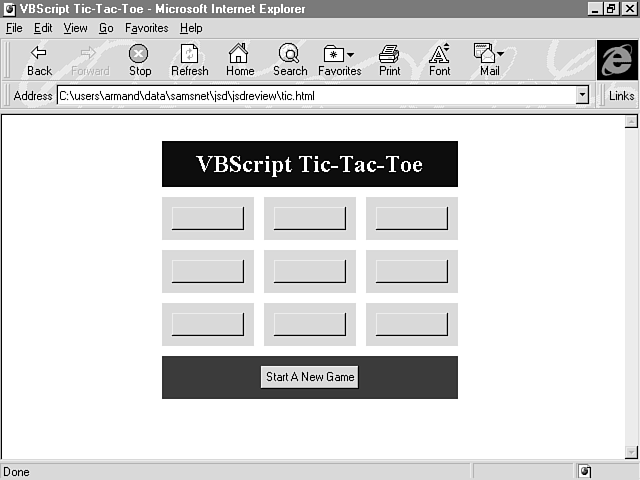Expand the Links toolbar section
Viewport: 640px width, 480px height.
click(x=620, y=96)
